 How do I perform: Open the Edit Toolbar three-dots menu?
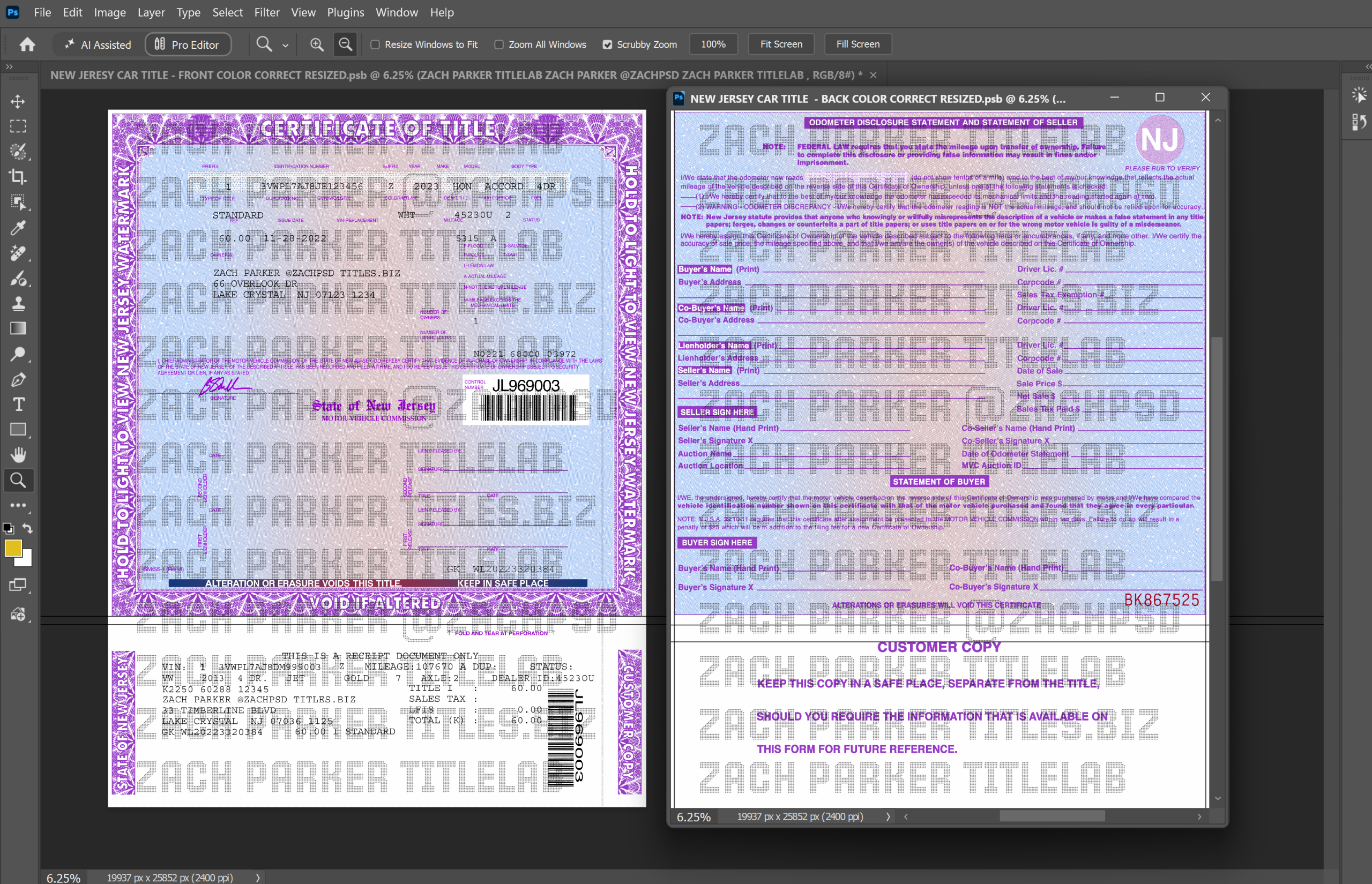tap(18, 506)
